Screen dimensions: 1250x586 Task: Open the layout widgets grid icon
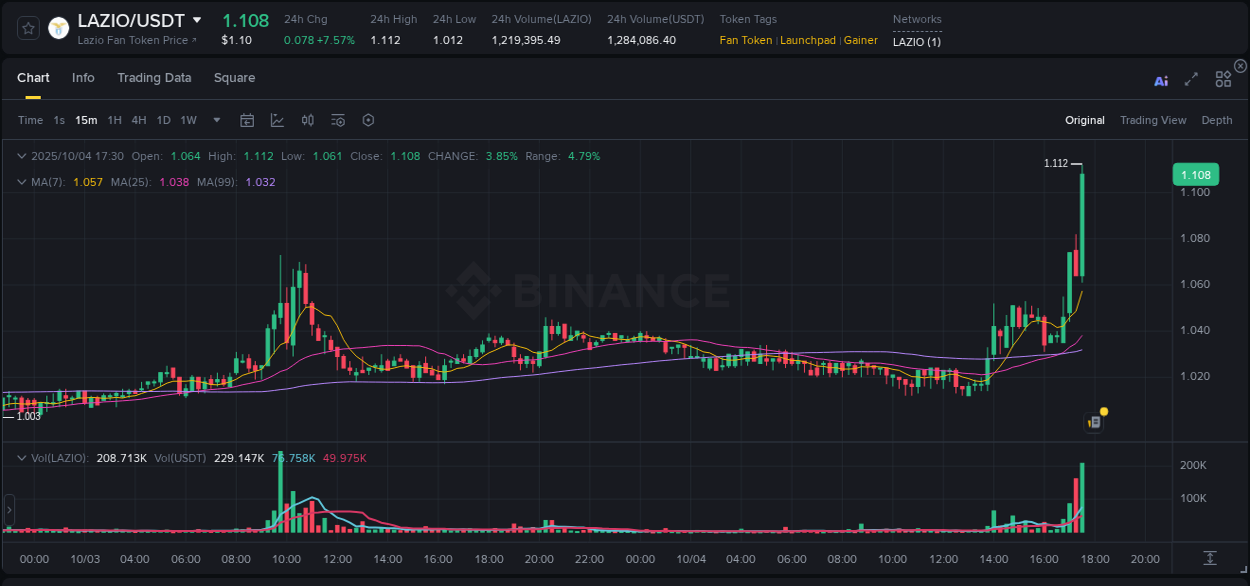[x=1223, y=79]
